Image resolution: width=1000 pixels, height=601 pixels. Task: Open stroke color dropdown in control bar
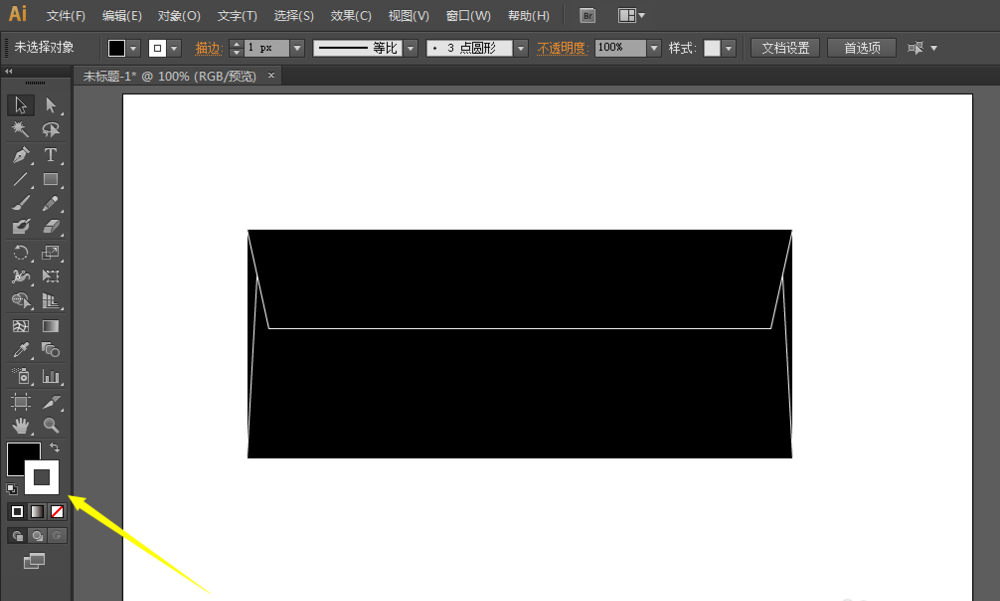(174, 48)
